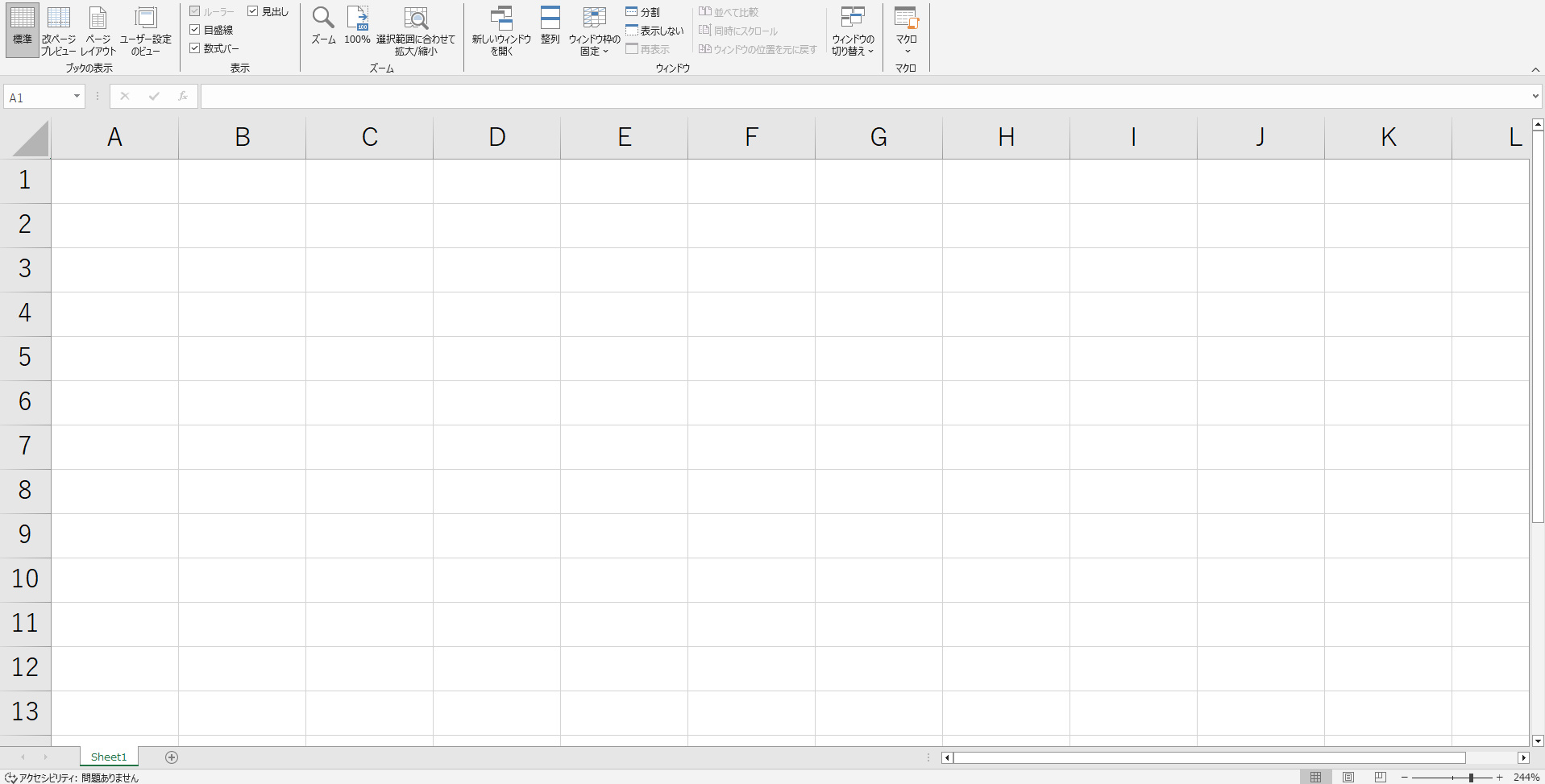The image size is (1545, 784).
Task: Open the ズーム magnifier dialog
Action: tap(323, 26)
